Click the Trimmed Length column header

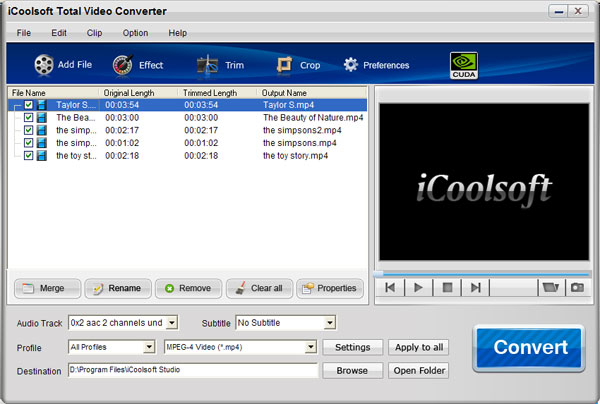[217, 93]
